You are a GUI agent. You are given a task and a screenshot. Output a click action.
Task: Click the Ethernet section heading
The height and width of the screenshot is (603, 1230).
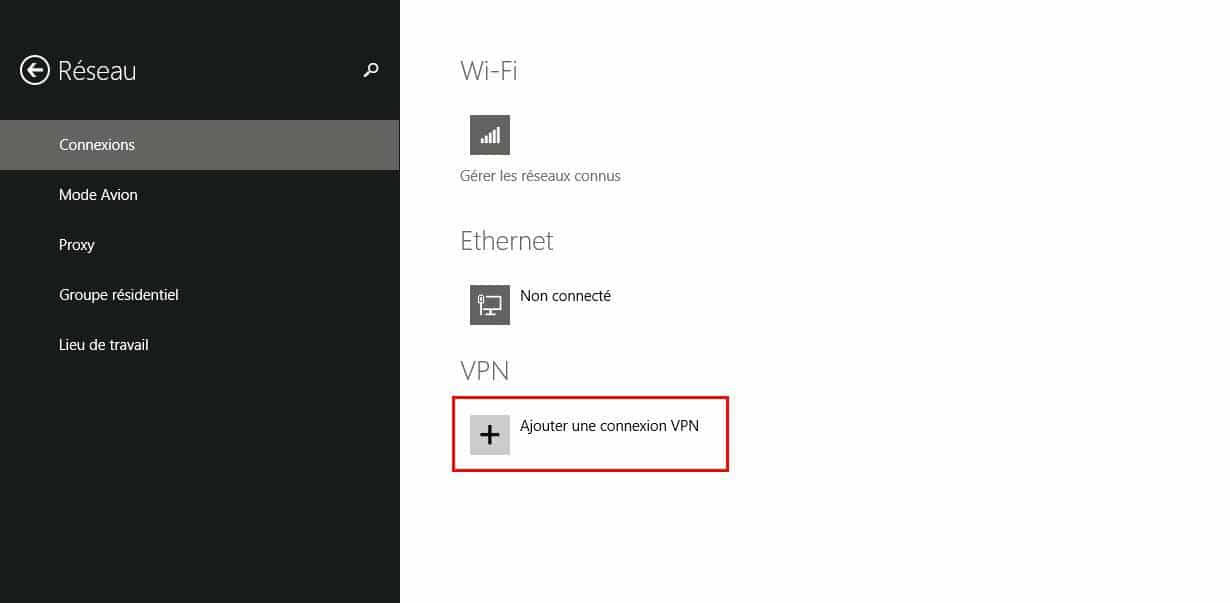tap(506, 241)
